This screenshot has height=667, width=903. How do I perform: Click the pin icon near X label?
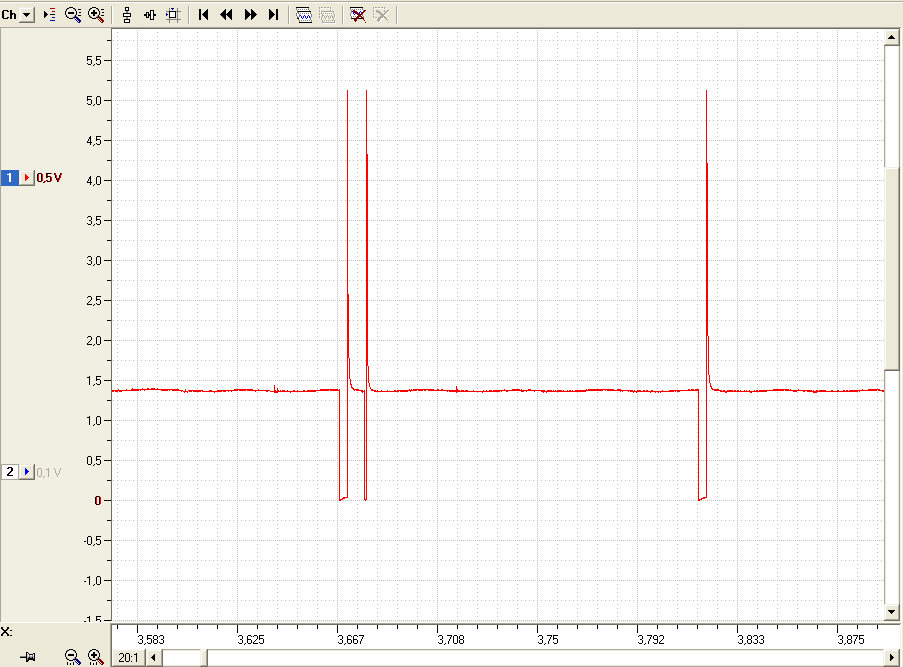click(28, 657)
